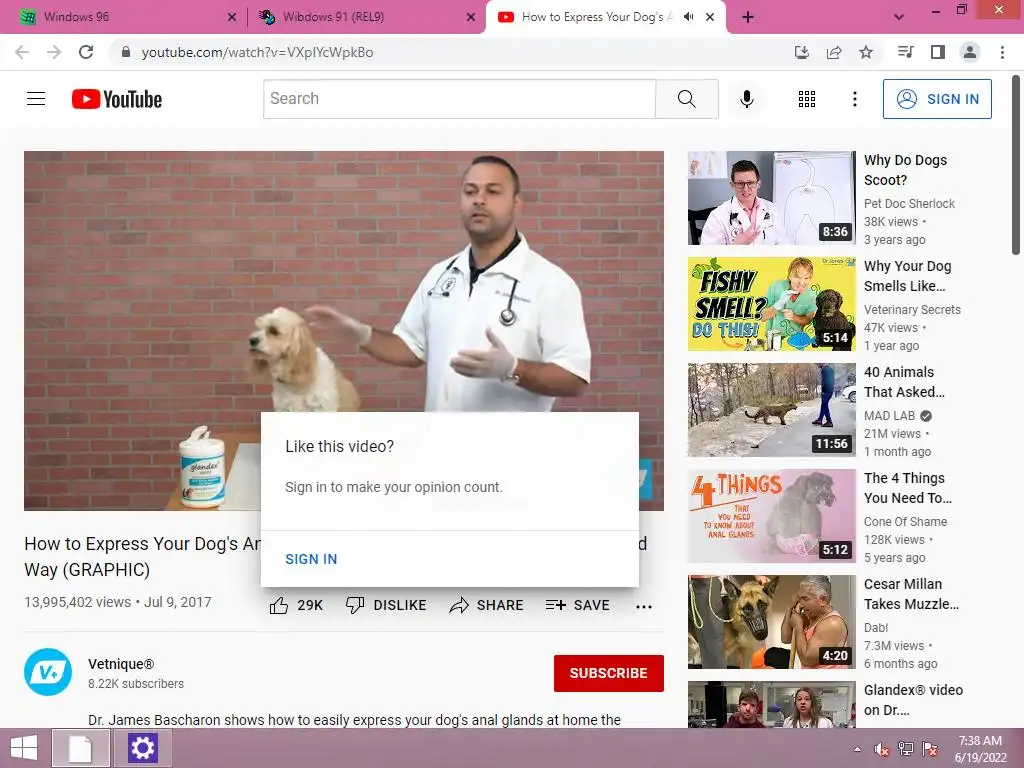
Task: Reload the page in Chrome
Action: pyautogui.click(x=86, y=52)
